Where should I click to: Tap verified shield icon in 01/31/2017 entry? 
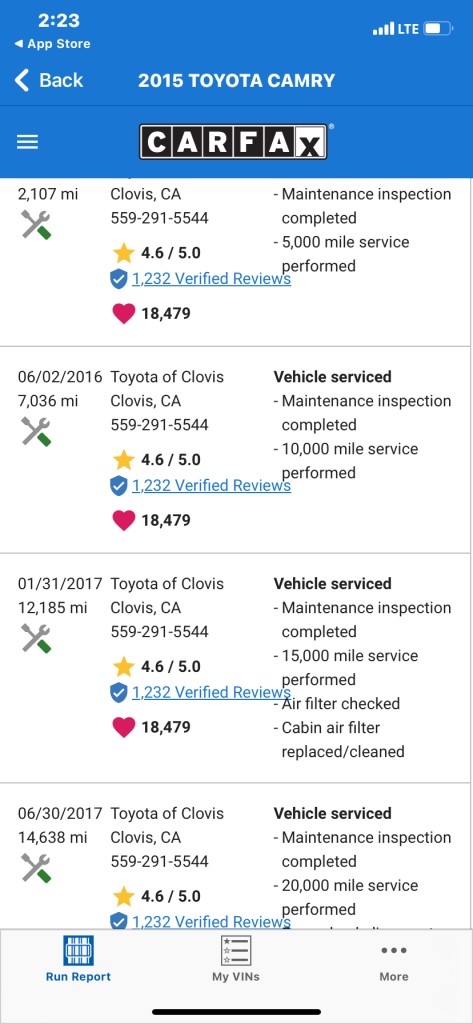[118, 693]
